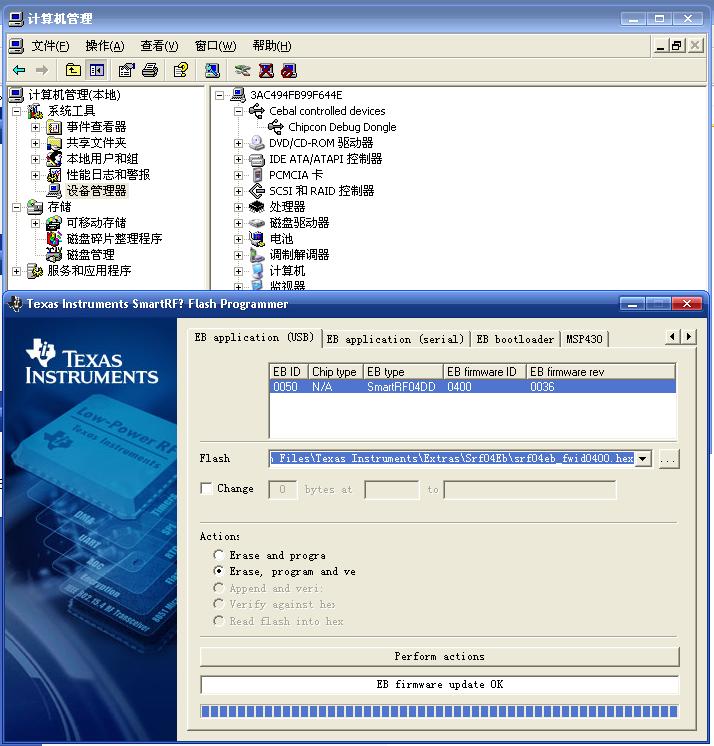This screenshot has height=746, width=714.
Task: Click the EB firmware rev column header
Action: 600,372
